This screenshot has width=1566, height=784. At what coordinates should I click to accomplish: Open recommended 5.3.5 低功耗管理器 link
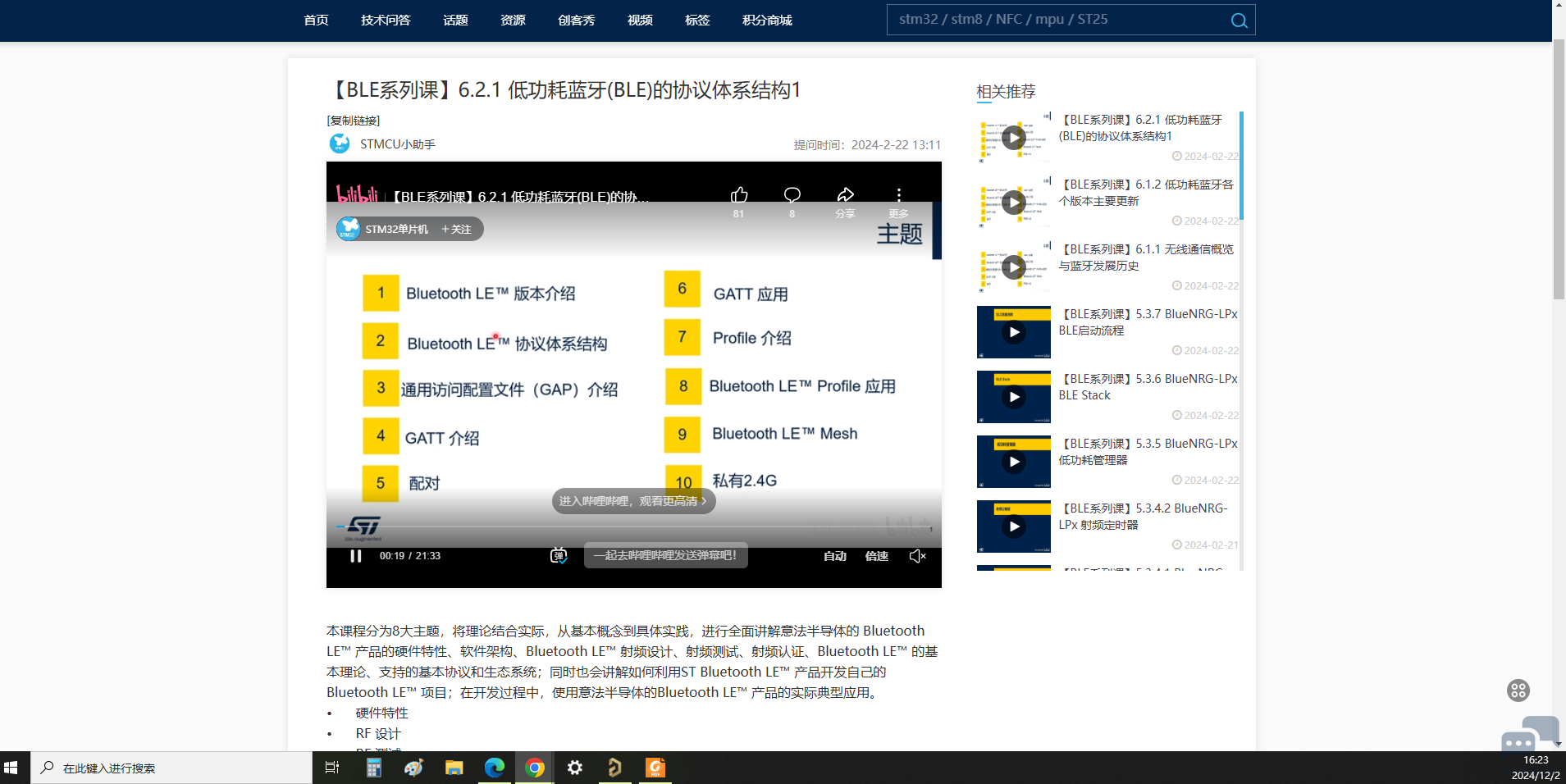coord(1148,452)
